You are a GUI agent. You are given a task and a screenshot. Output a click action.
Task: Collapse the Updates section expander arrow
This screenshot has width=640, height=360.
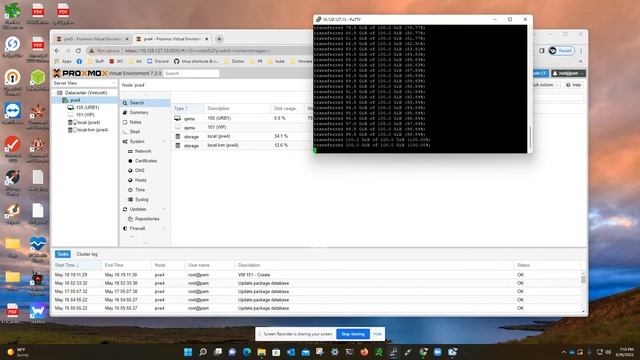pos(164,209)
